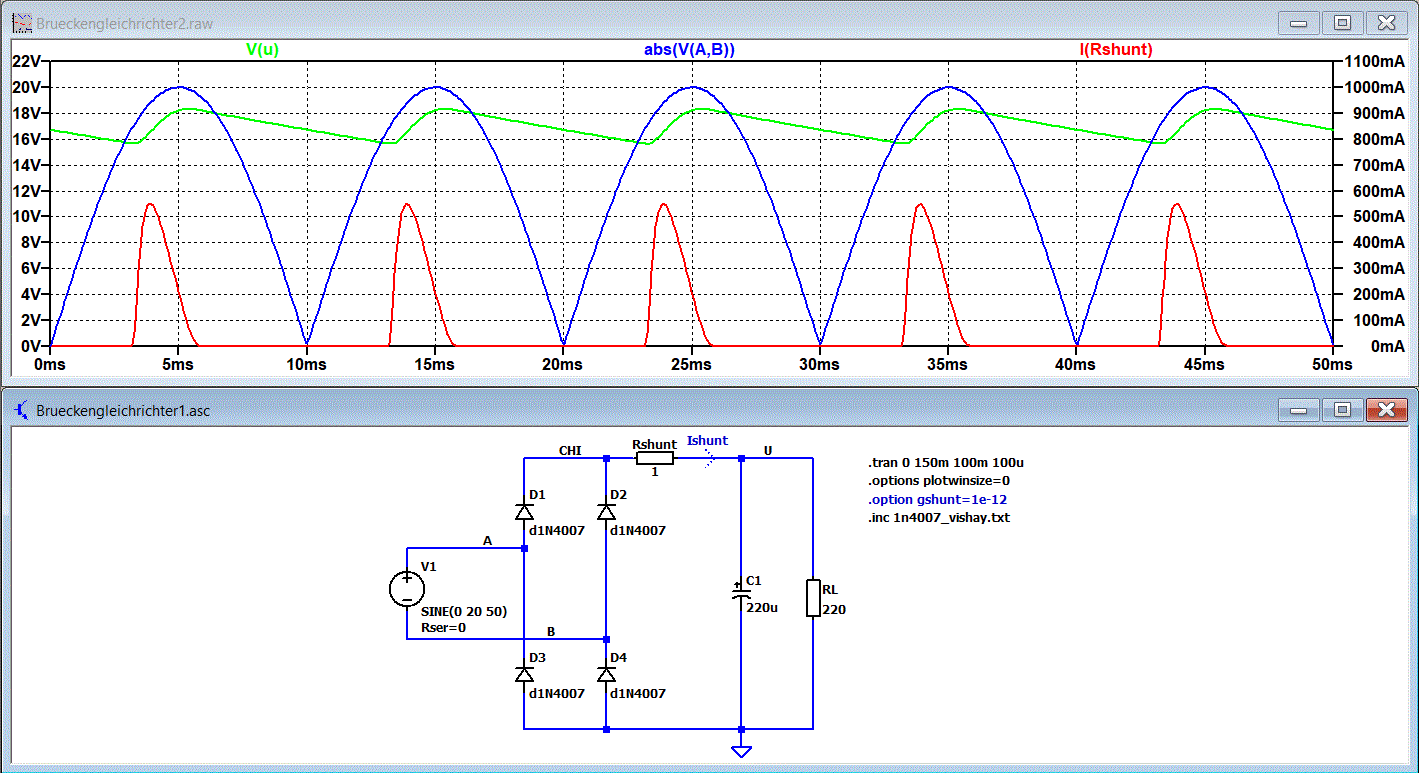Screen dimensions: 1419x773
Task: Minimize the Brueckengleichrichter2.raw plot window
Action: point(1300,24)
